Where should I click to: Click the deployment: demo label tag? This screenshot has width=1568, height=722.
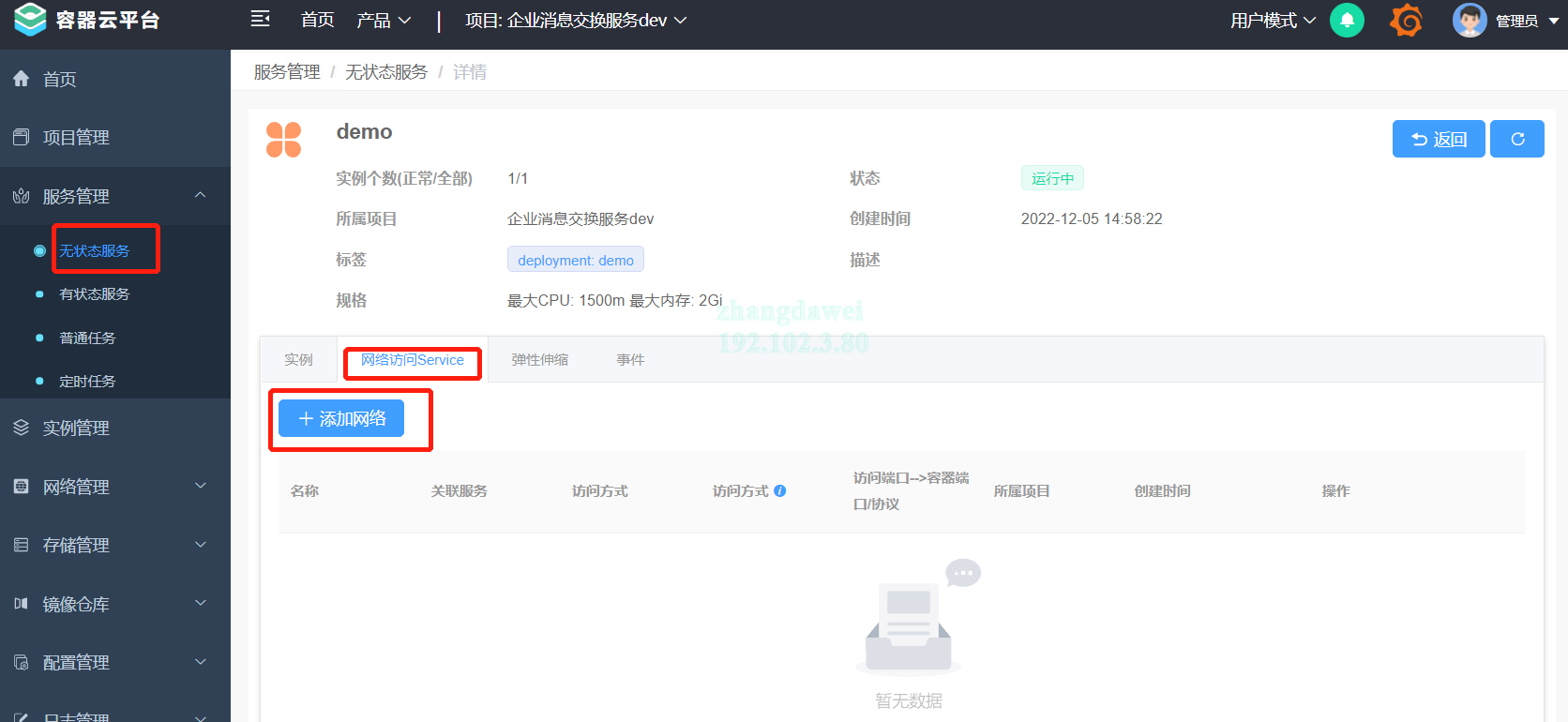pos(576,260)
